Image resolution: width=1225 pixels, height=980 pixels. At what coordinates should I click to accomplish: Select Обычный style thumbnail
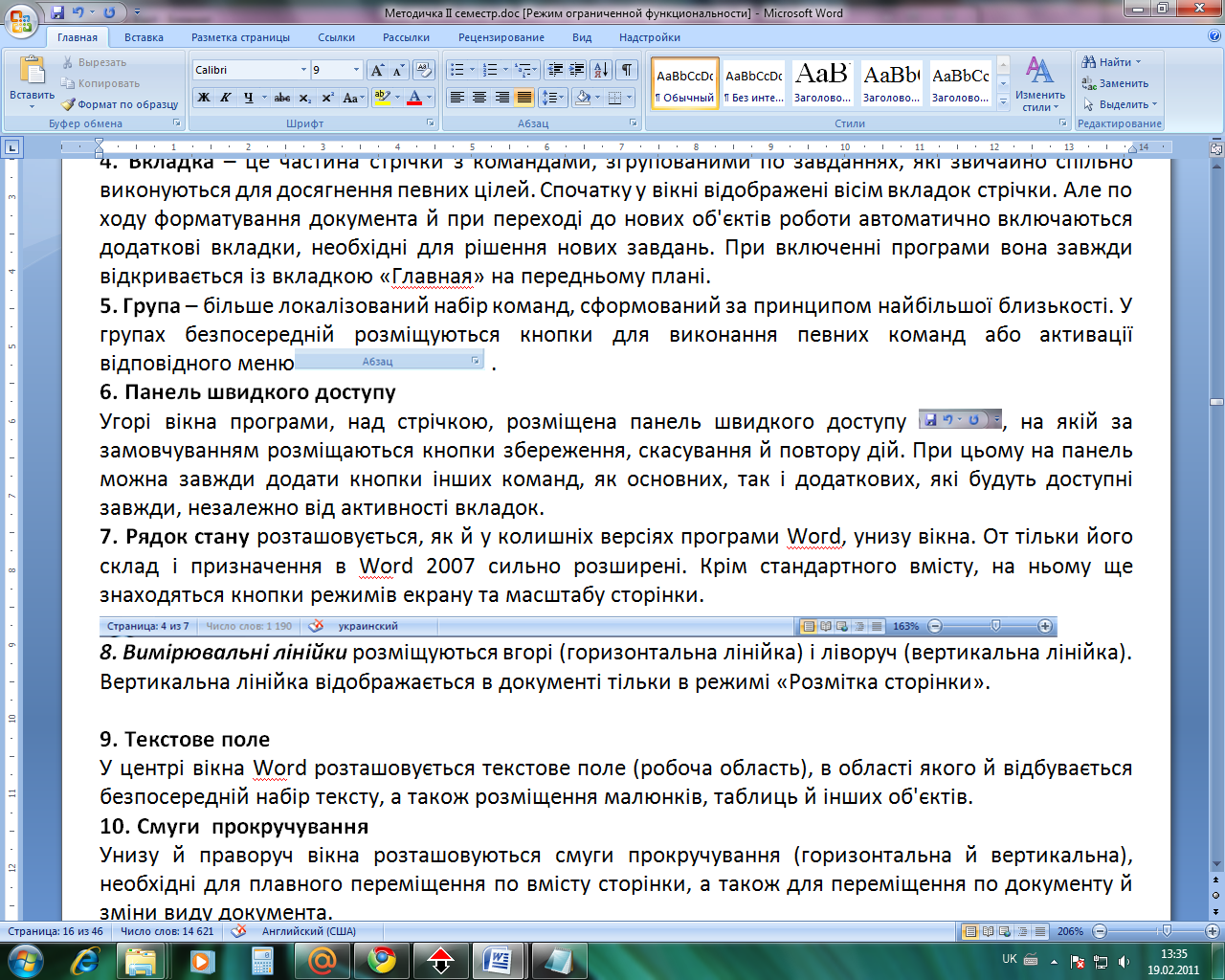(x=685, y=83)
